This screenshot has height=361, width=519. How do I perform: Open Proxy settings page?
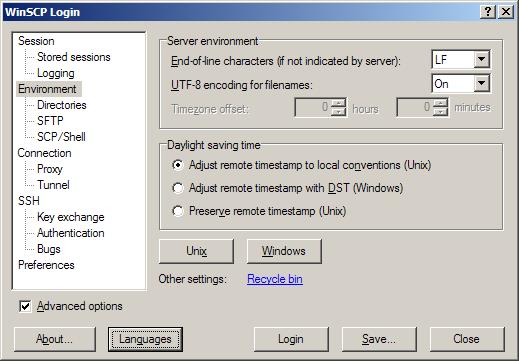(50, 169)
